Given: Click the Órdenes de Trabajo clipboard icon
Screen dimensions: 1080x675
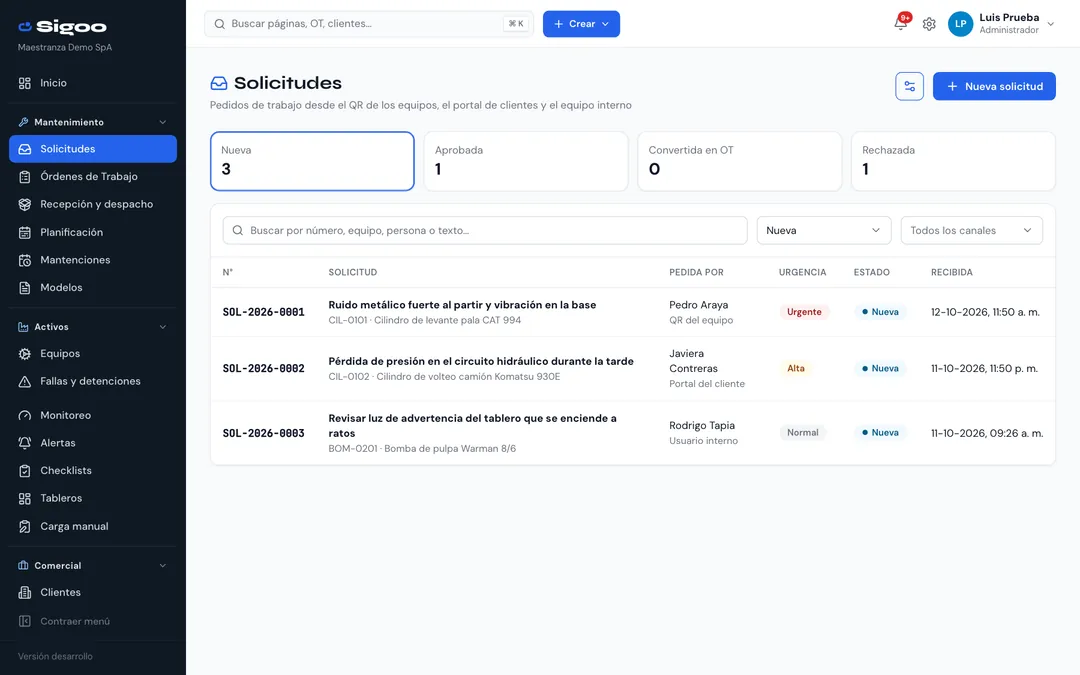Looking at the screenshot, I should click(25, 177).
